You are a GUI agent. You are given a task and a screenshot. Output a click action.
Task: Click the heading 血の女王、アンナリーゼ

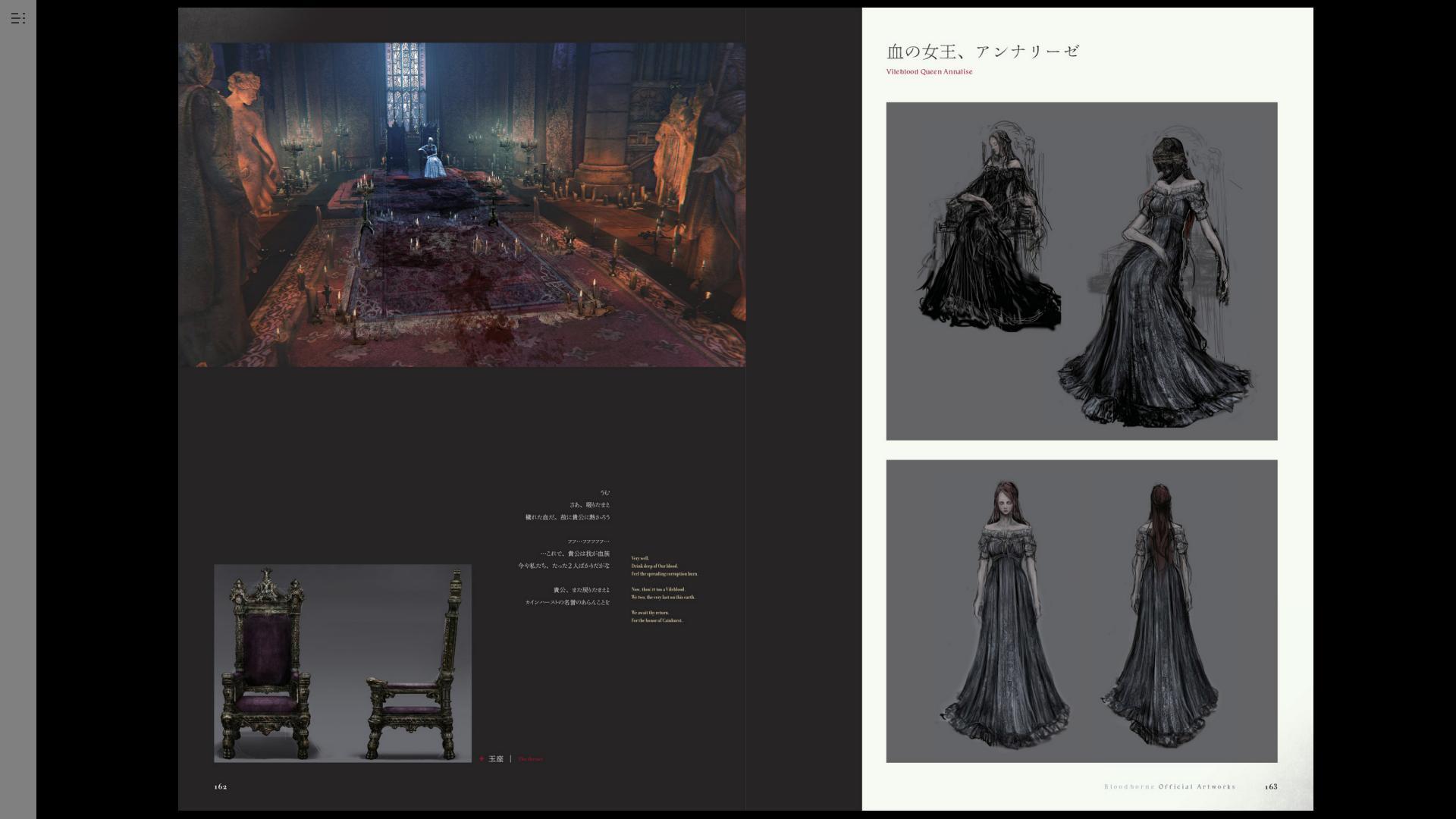tap(983, 52)
